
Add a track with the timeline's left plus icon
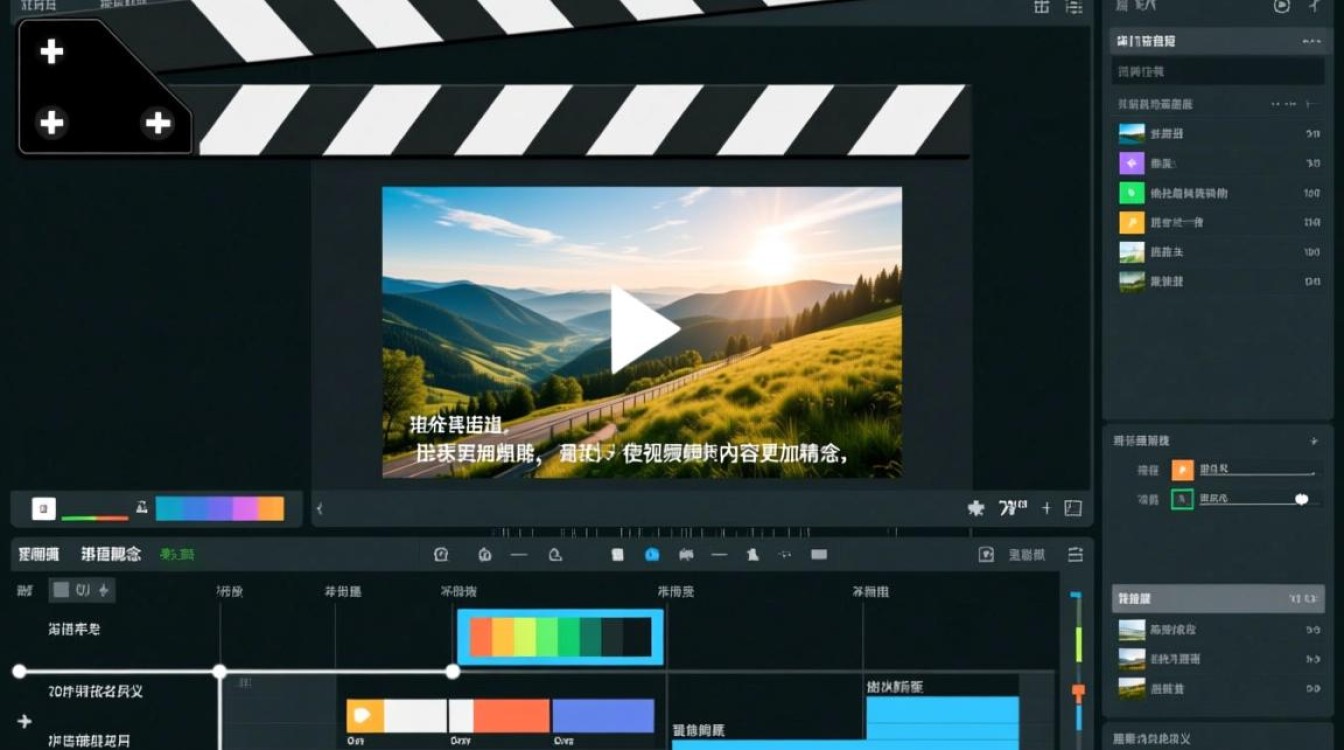pos(24,721)
